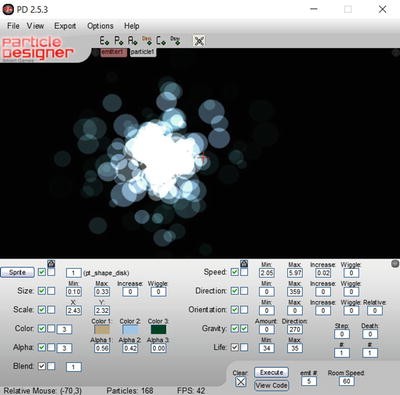Click the Clear X icon
This screenshot has height=395, width=400.
[241, 382]
